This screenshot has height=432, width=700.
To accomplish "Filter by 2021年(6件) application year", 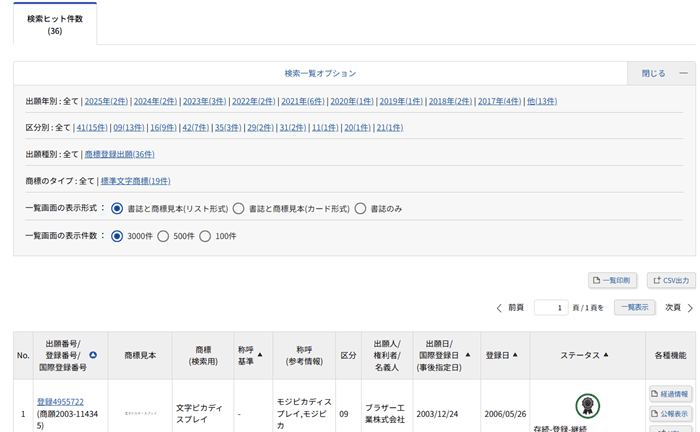I will pyautogui.click(x=302, y=101).
